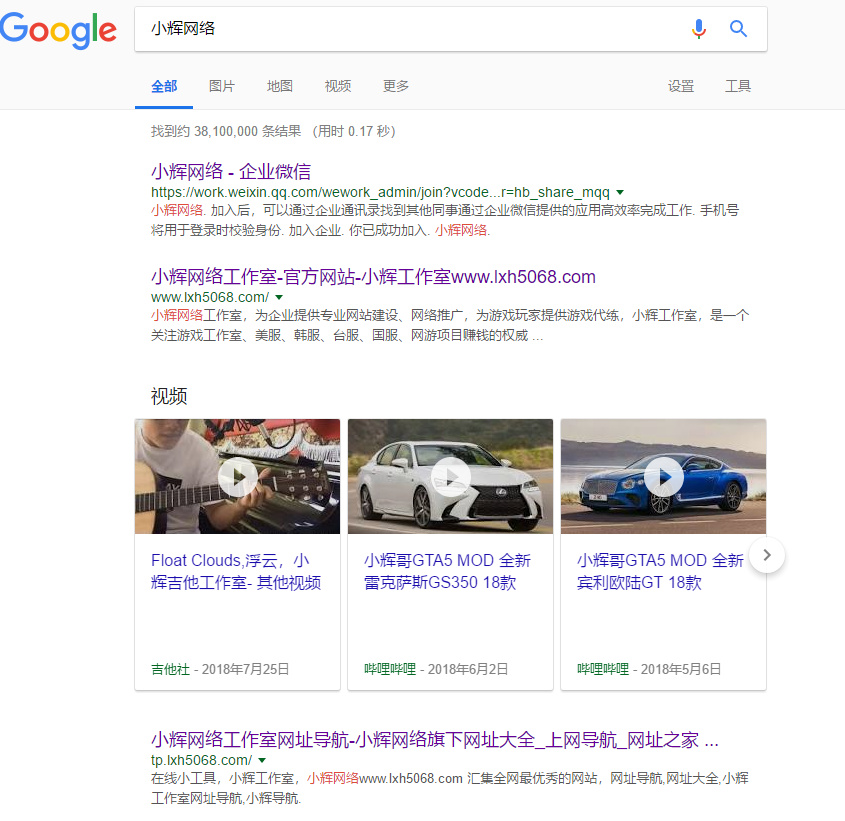The image size is (845, 821).
Task: Open the 雷克萨斯GS350 18款 video title link
Action: (447, 571)
